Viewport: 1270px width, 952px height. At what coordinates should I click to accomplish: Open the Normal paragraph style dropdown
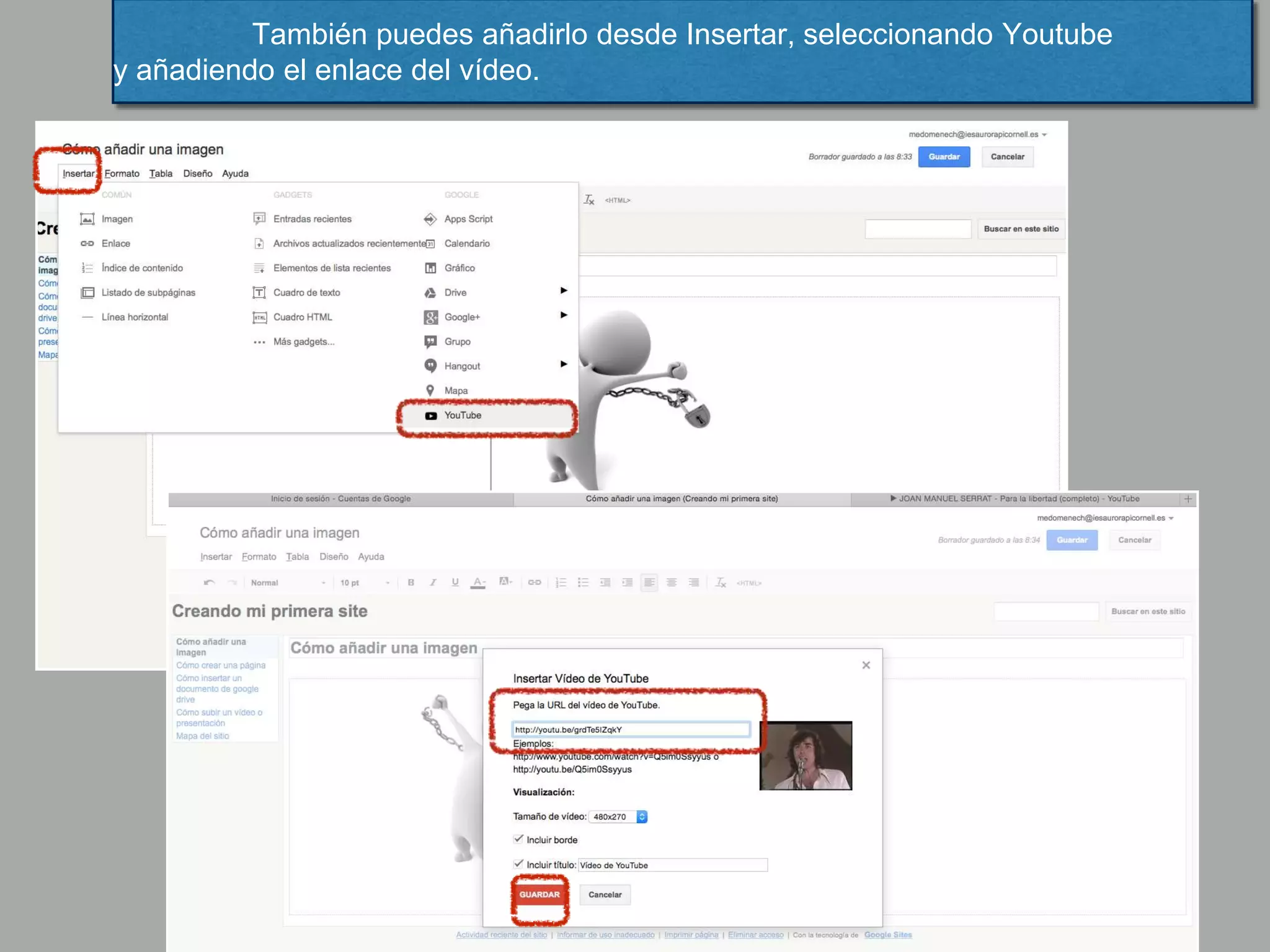(x=288, y=583)
